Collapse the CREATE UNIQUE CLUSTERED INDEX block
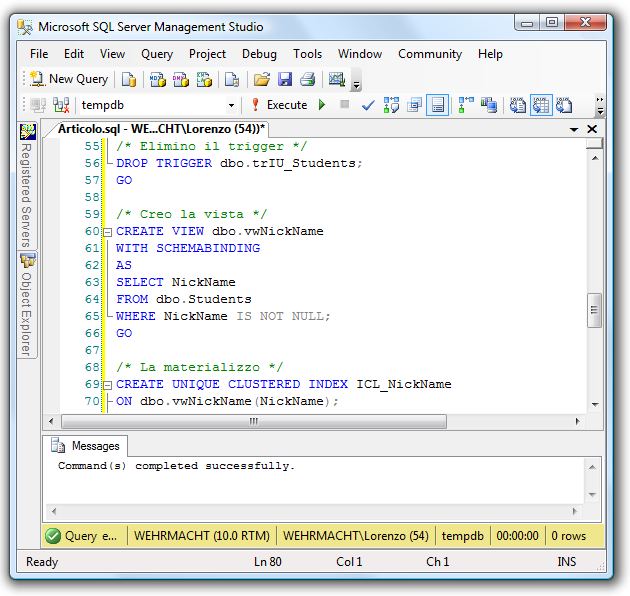630x596 pixels. click(x=107, y=385)
